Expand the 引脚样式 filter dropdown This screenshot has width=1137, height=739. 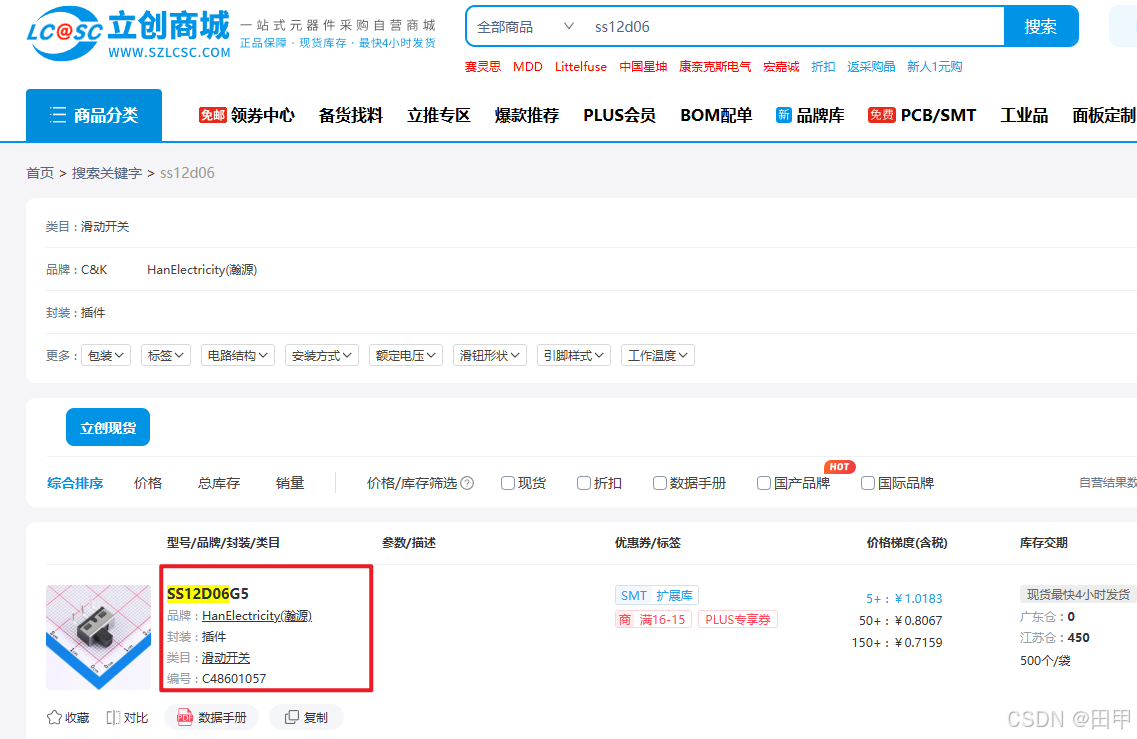(574, 355)
